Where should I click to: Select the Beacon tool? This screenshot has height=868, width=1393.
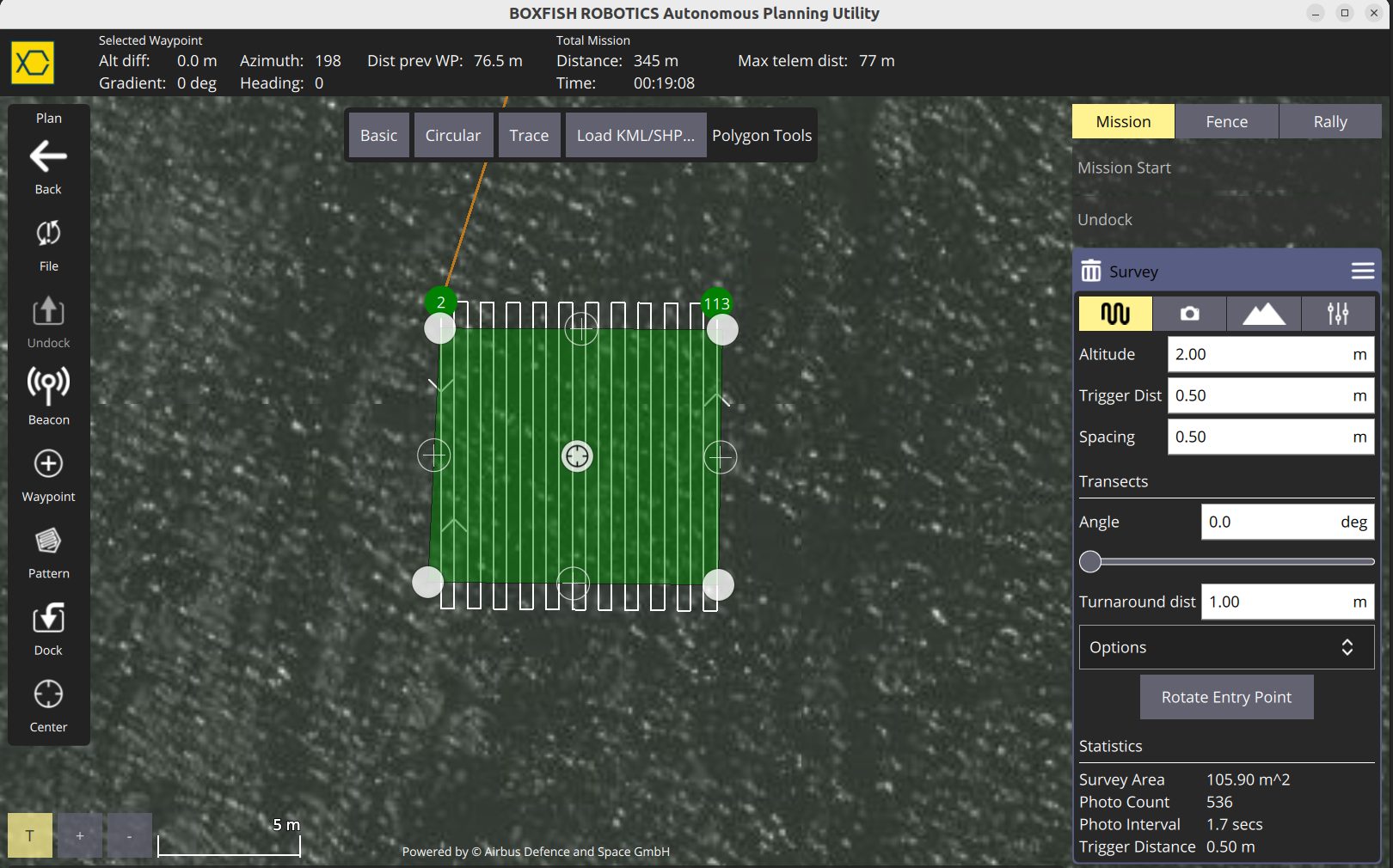48,387
